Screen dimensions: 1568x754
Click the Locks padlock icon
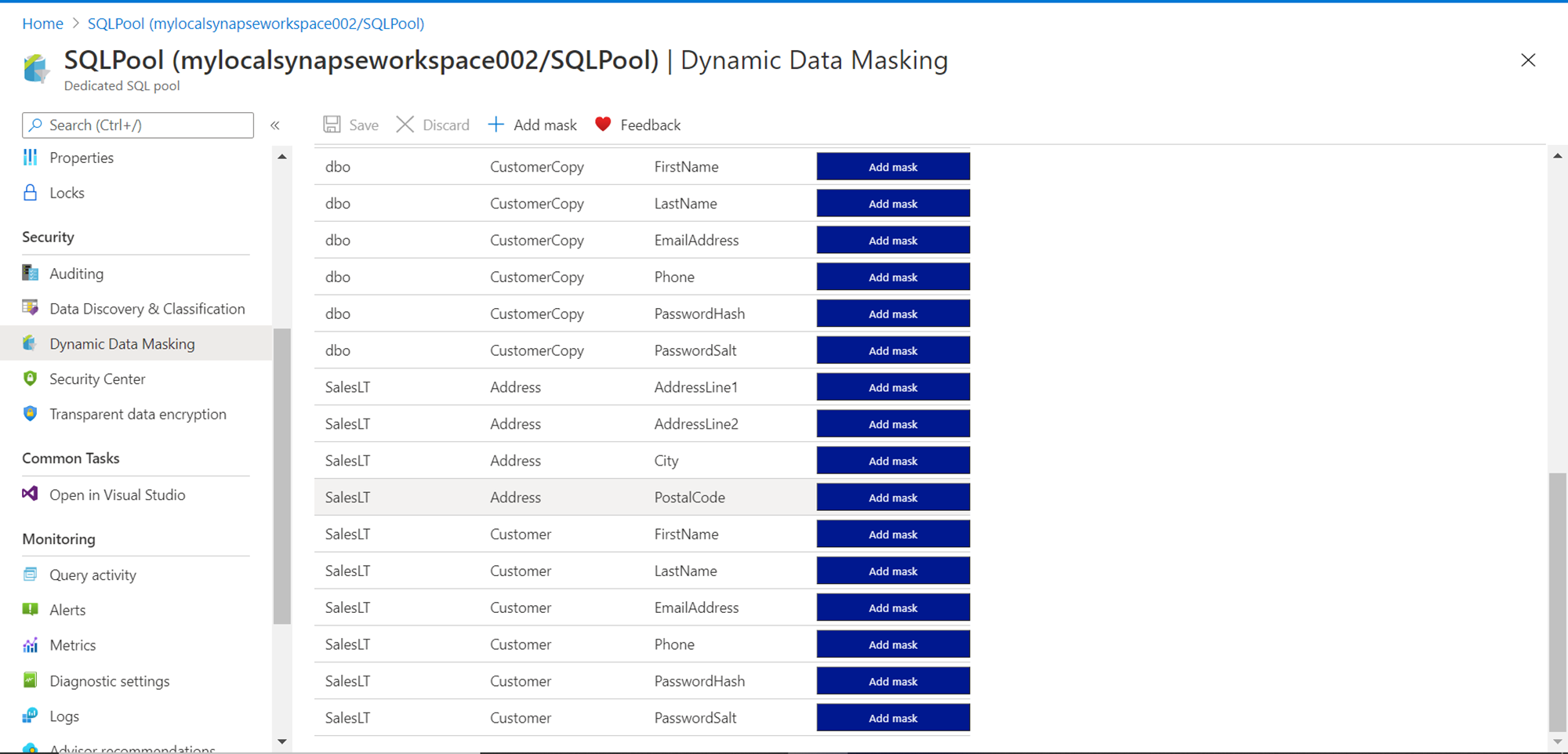coord(31,193)
